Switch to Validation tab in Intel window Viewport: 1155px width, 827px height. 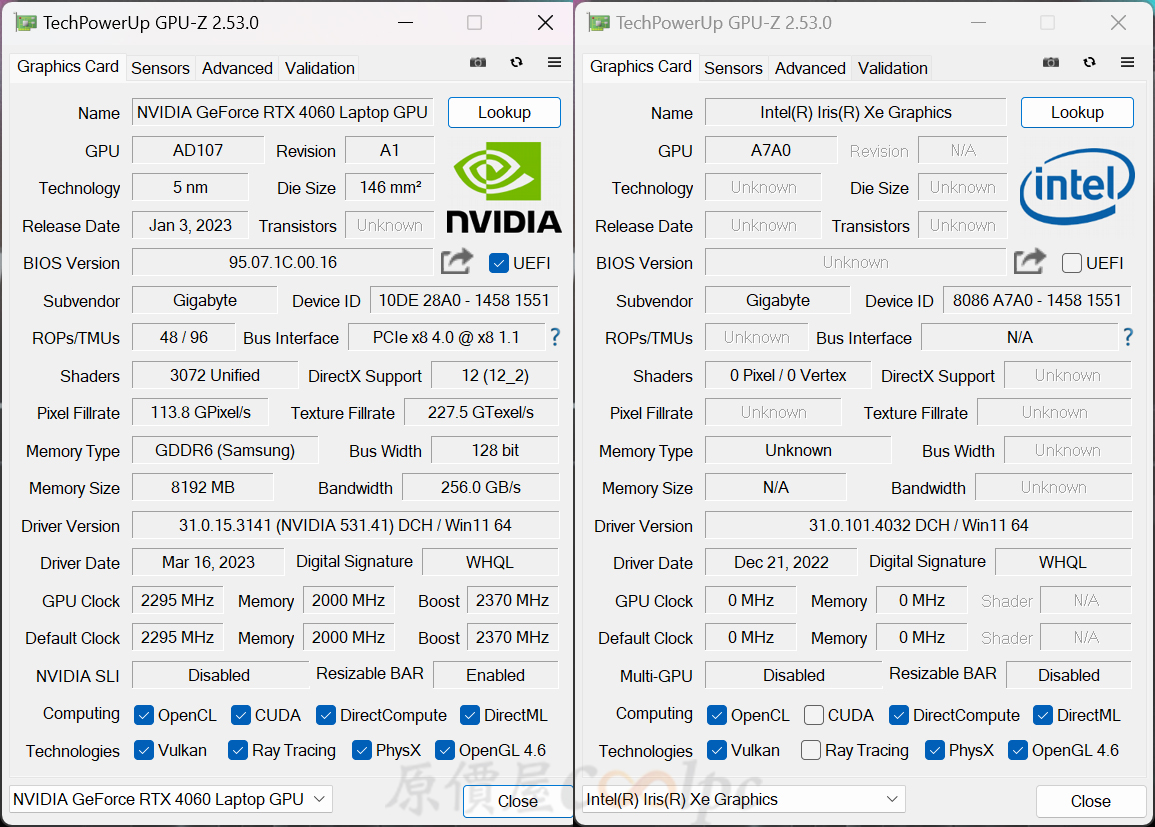[893, 68]
